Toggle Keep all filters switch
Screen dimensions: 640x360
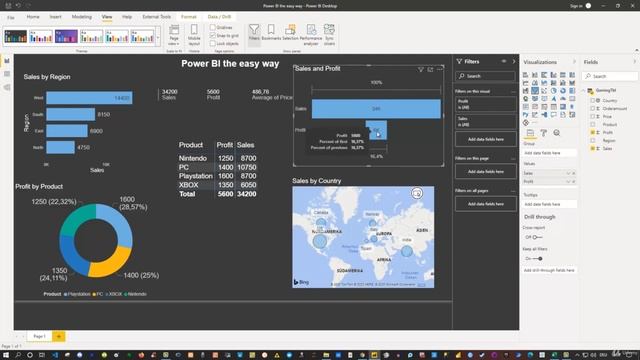(538, 259)
